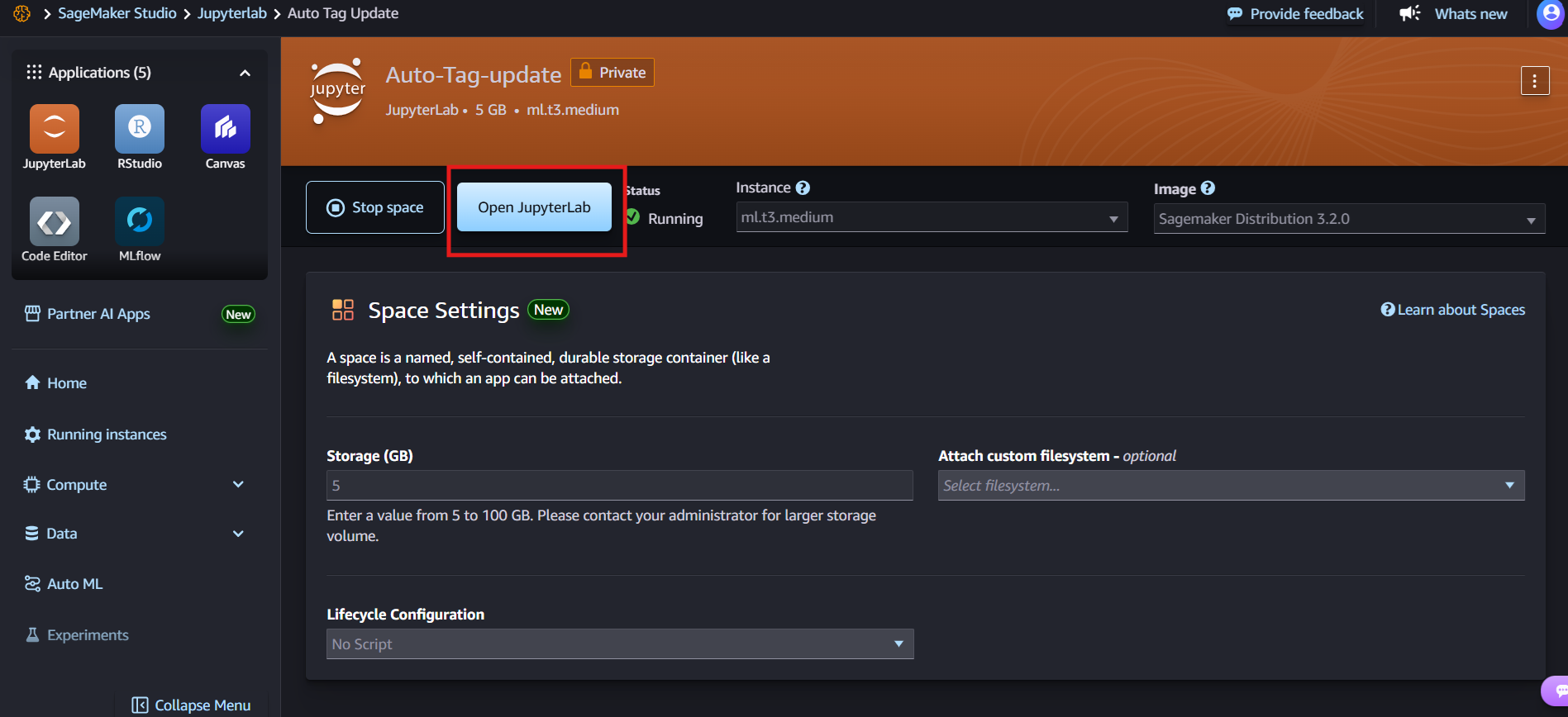Collapse the Applications (5) panel
Viewport: 1568px width, 717px height.
245,73
